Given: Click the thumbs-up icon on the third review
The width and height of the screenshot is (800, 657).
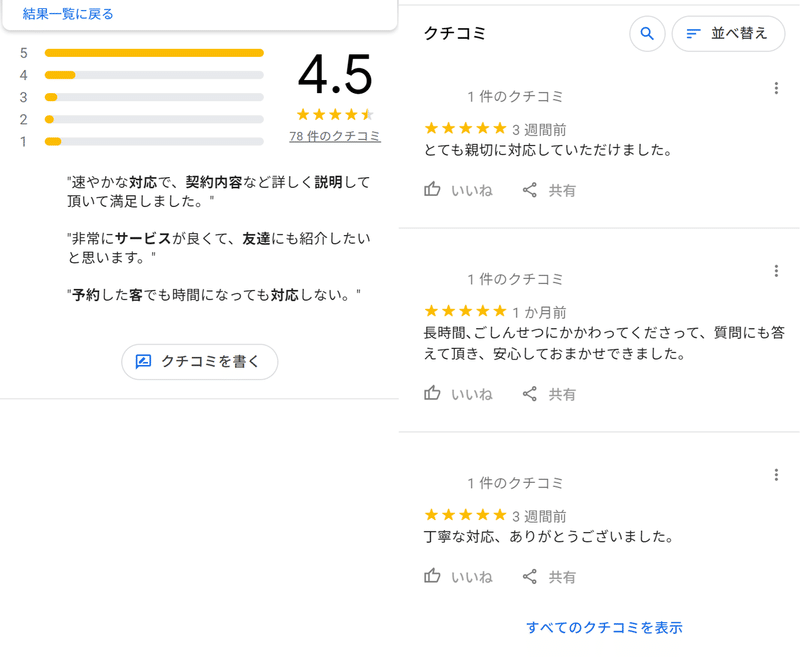Looking at the screenshot, I should coord(432,576).
